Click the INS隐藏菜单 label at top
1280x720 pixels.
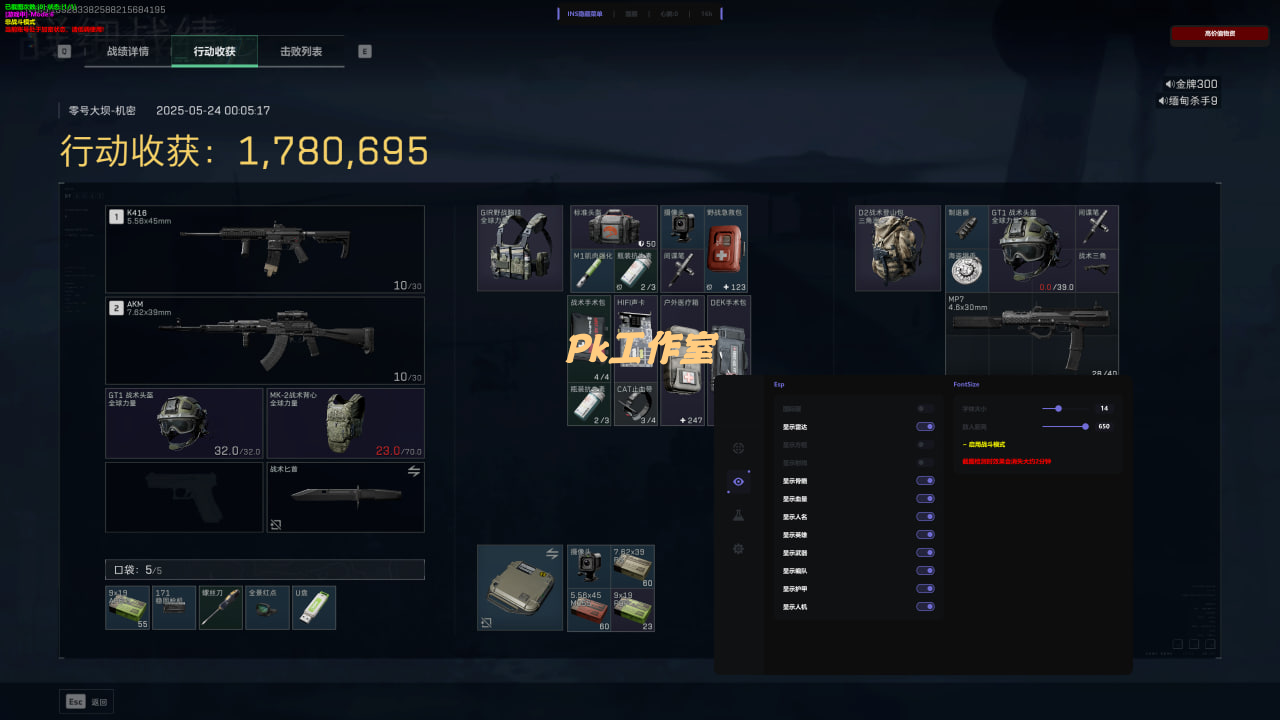point(585,14)
